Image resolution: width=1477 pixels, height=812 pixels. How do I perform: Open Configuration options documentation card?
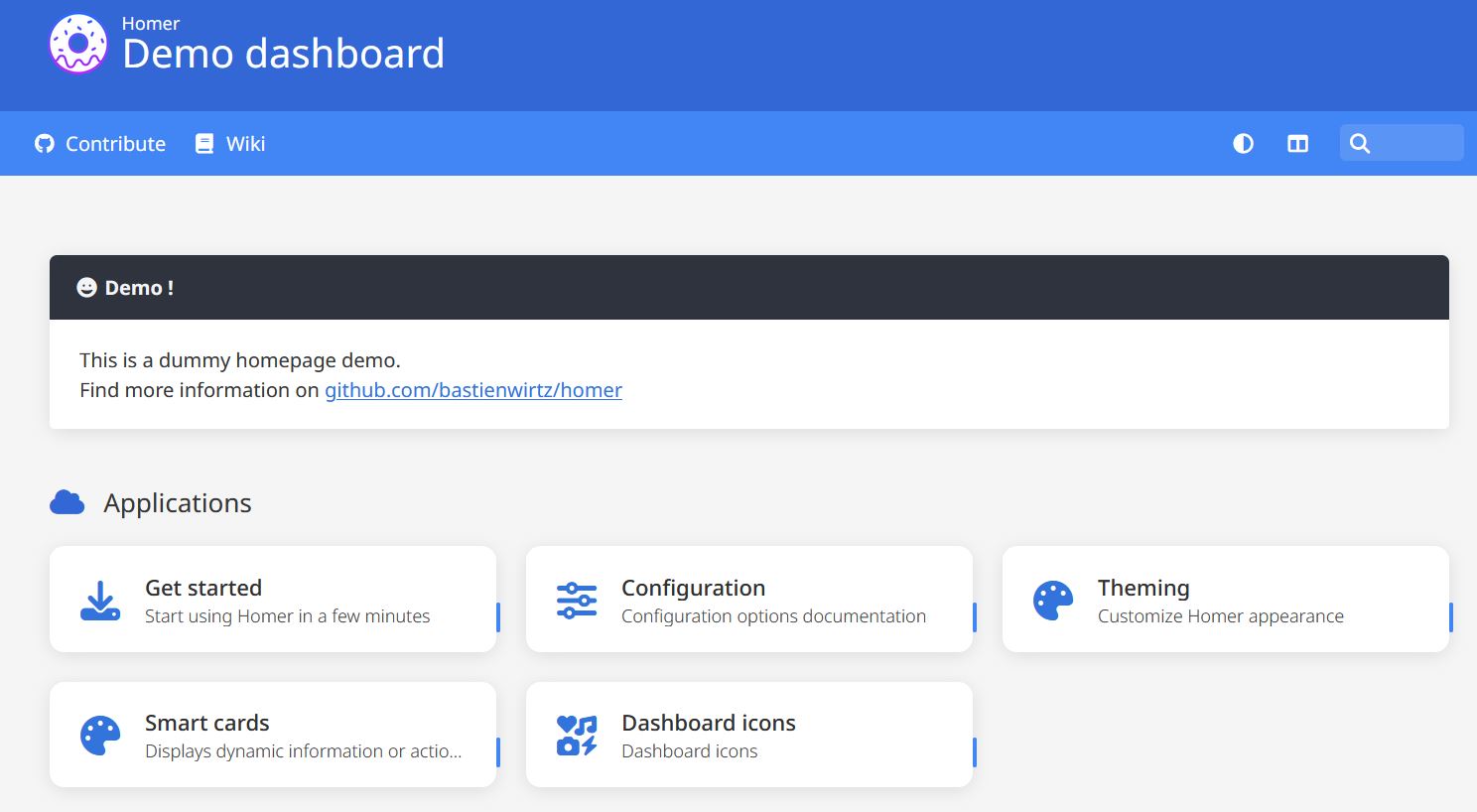point(773,616)
